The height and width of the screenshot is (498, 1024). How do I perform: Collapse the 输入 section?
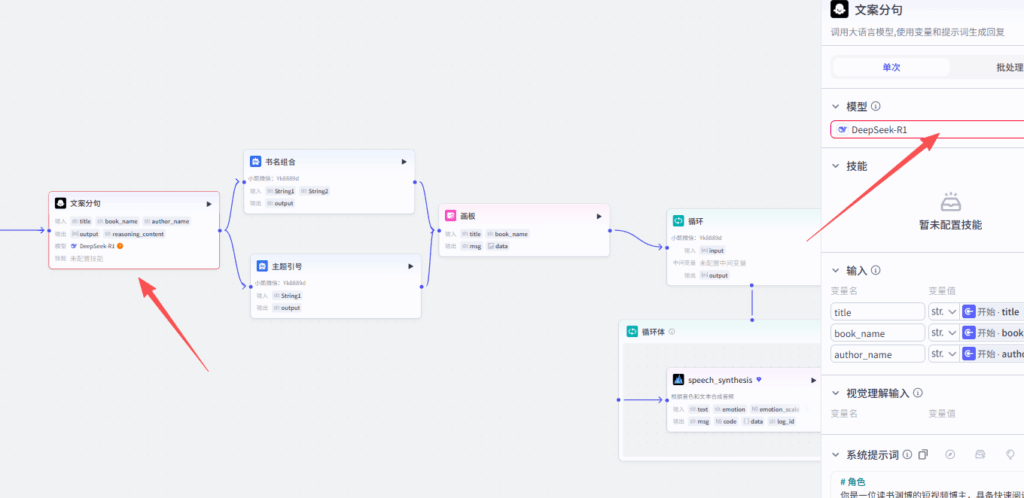click(836, 270)
